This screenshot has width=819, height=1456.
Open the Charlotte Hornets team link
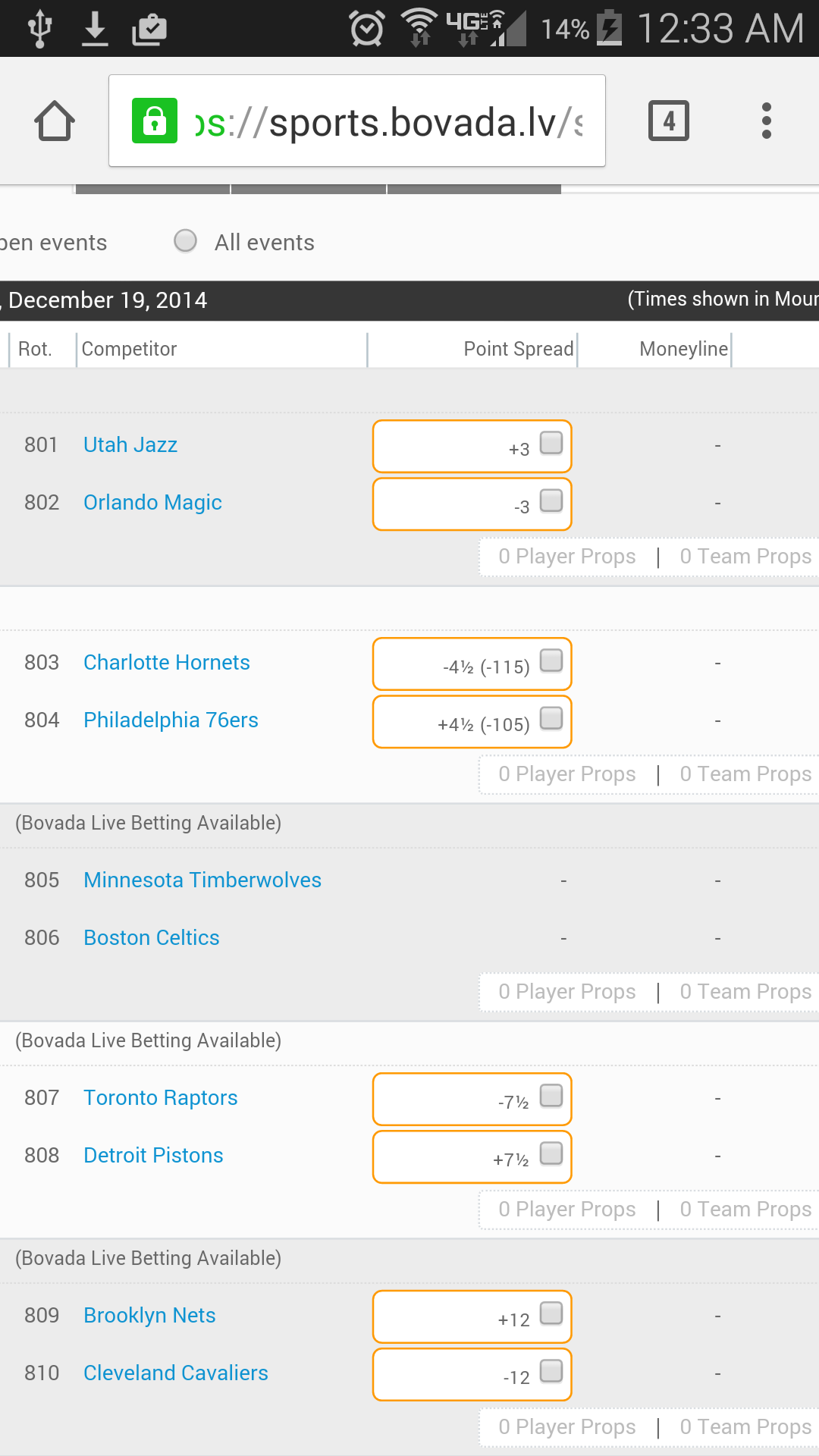pos(166,663)
